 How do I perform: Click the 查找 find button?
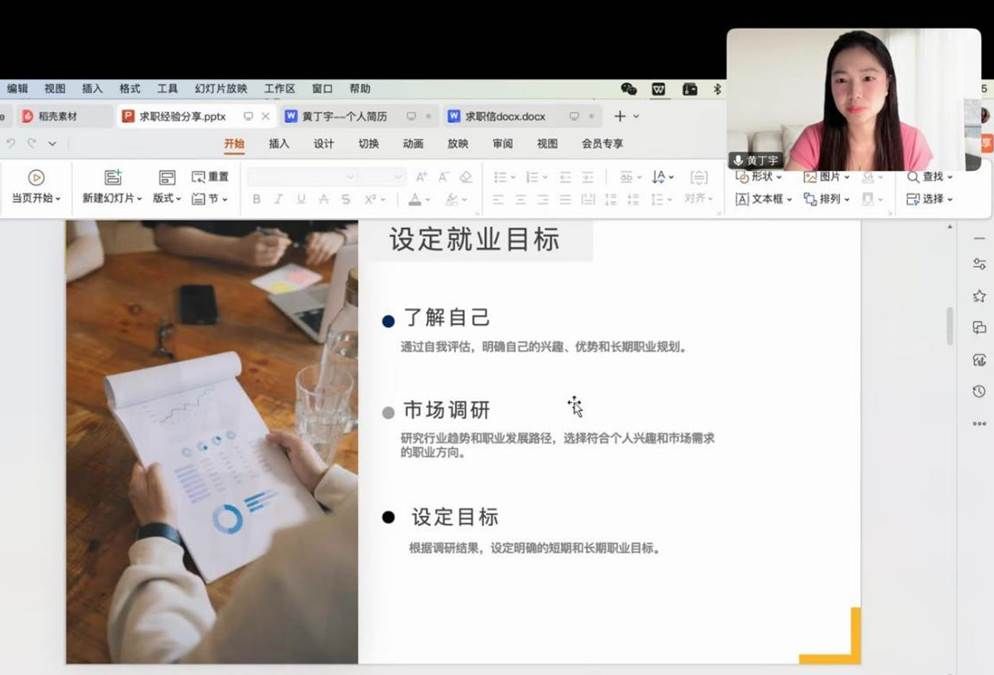click(x=929, y=177)
